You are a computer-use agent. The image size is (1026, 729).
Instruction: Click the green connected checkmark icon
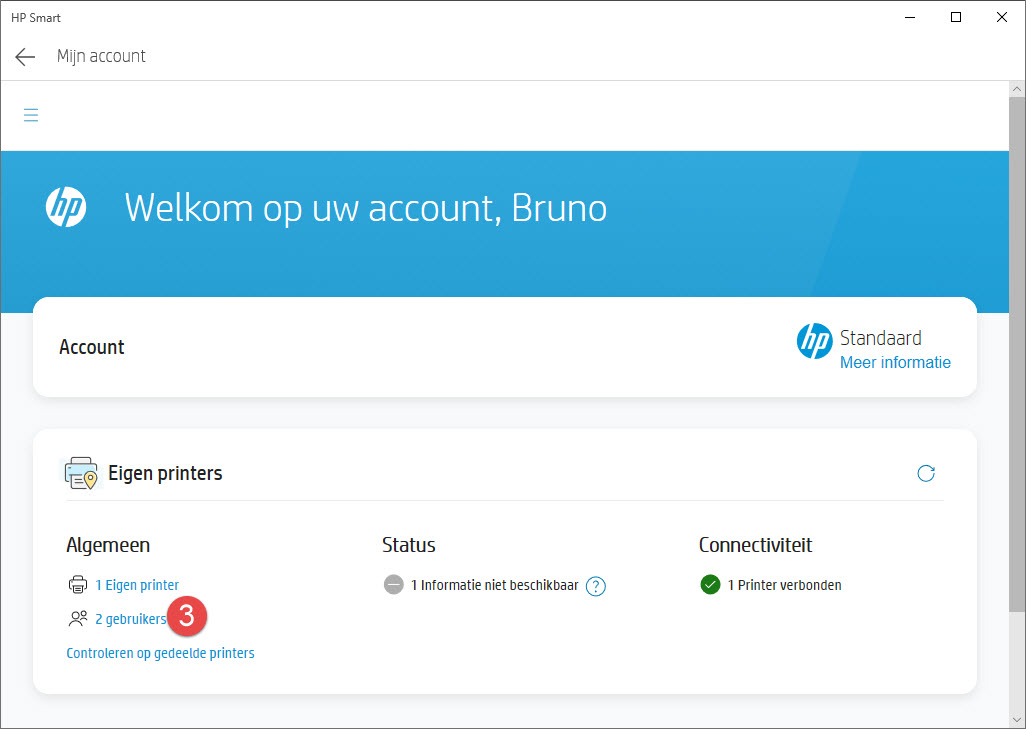tap(710, 585)
